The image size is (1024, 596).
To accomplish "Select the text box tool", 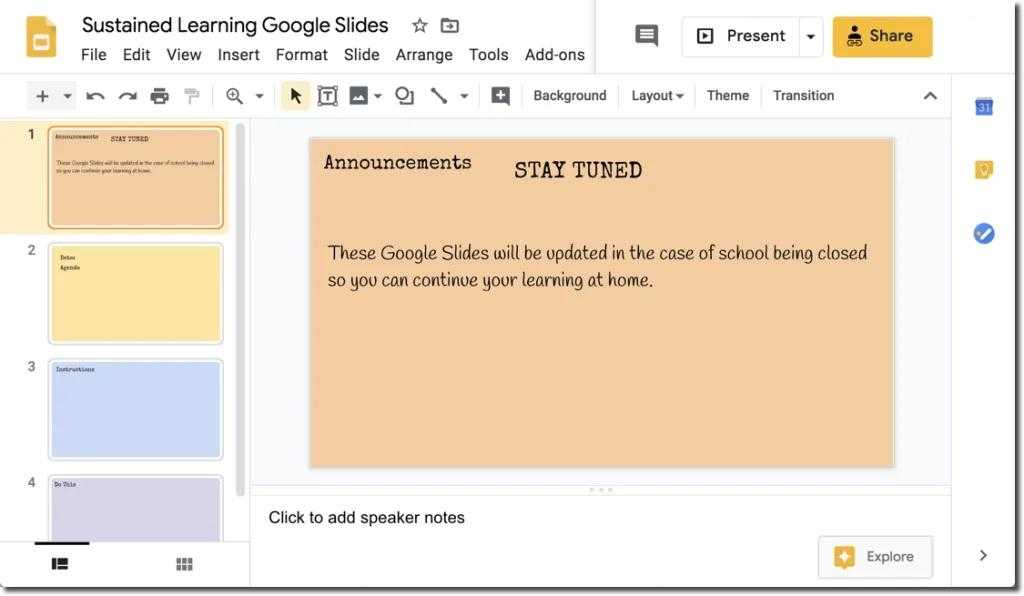I will (327, 96).
